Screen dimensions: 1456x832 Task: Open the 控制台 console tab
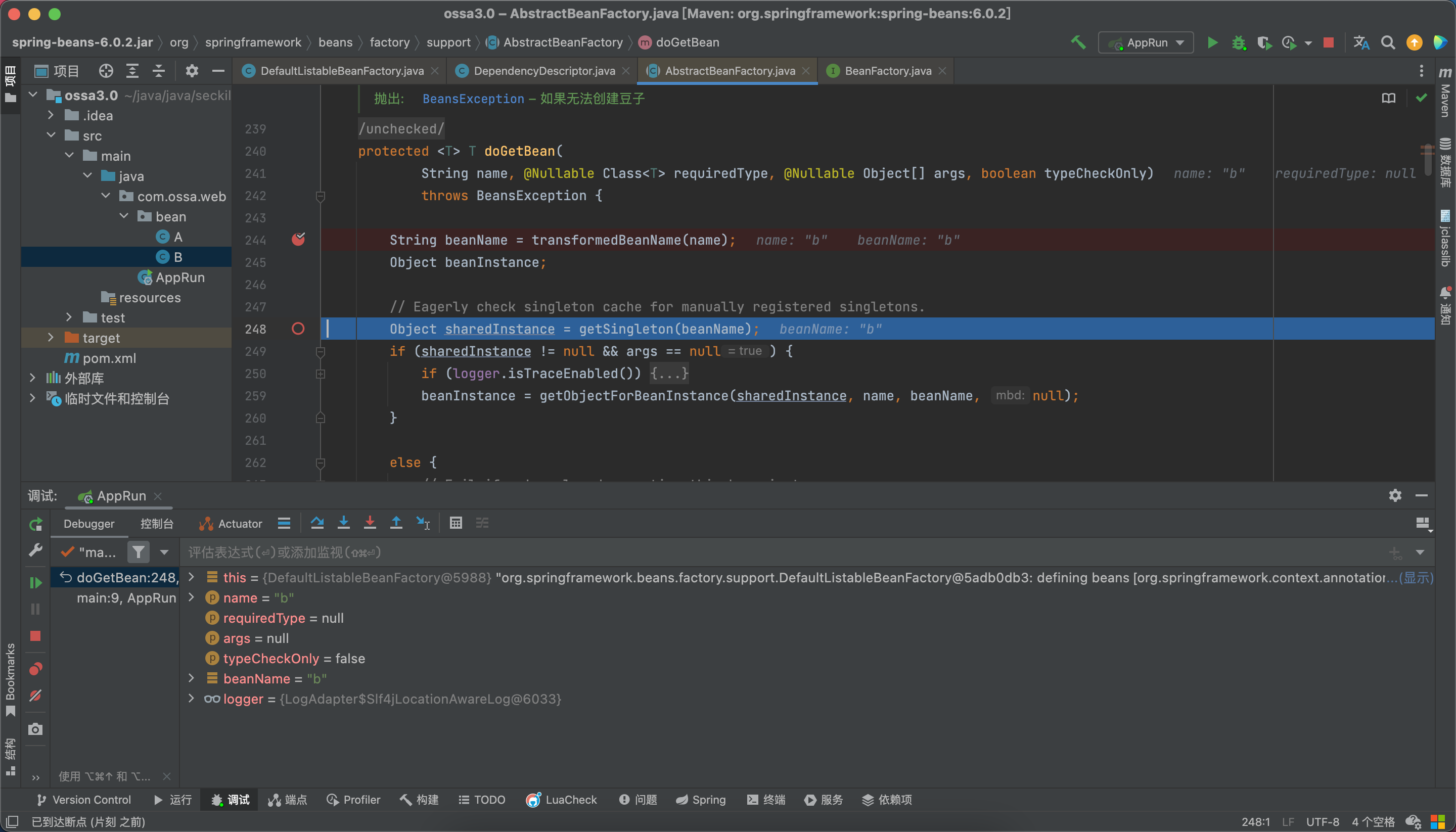(157, 524)
